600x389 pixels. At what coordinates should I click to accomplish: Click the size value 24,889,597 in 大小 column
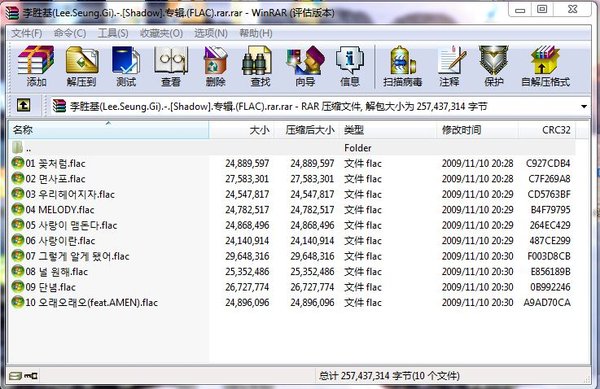(247, 164)
